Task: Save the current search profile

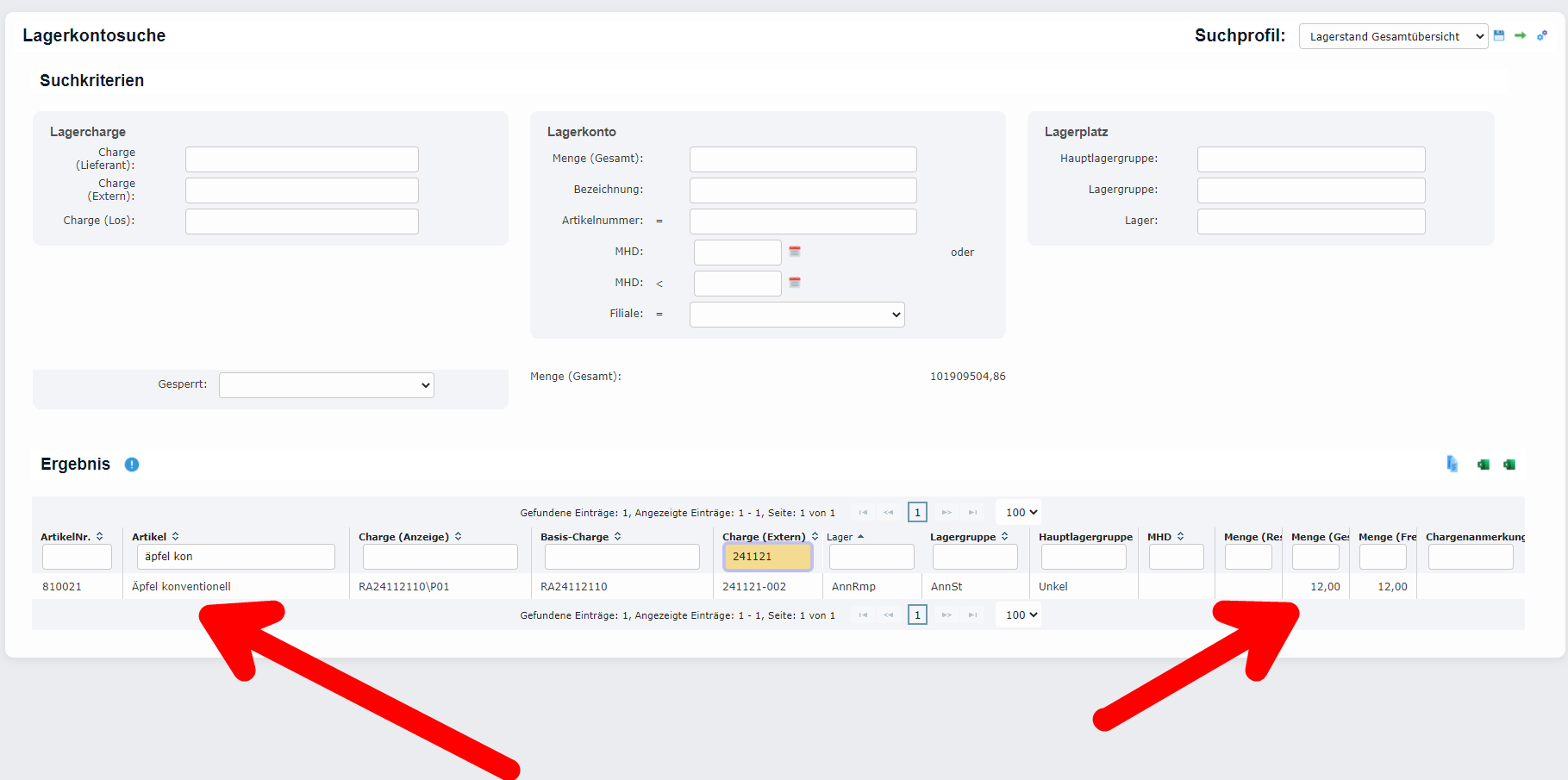Action: pyautogui.click(x=1499, y=34)
